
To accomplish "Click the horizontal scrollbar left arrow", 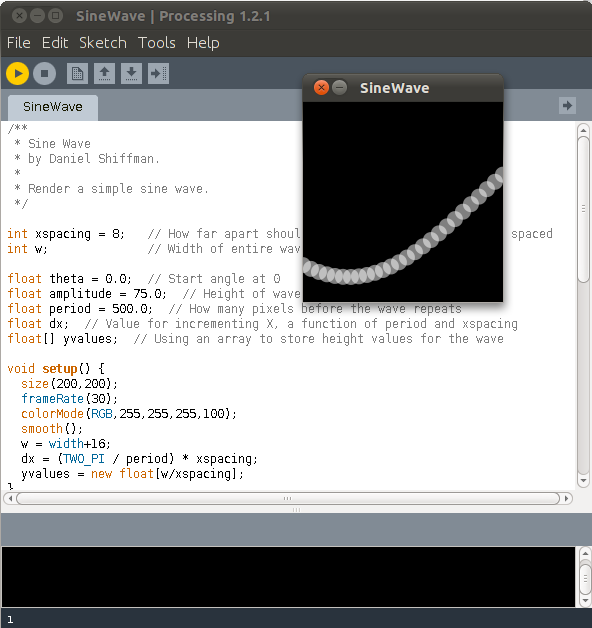I will point(10,499).
